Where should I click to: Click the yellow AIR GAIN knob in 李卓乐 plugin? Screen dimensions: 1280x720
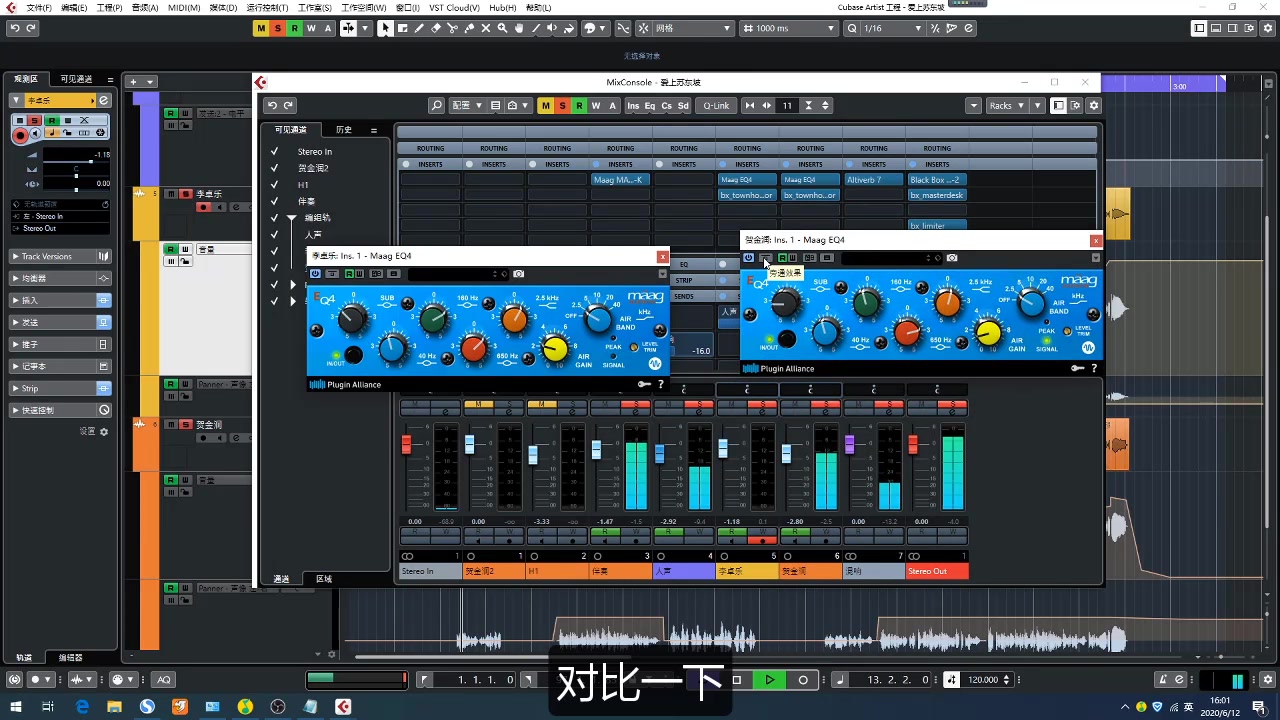pos(554,348)
